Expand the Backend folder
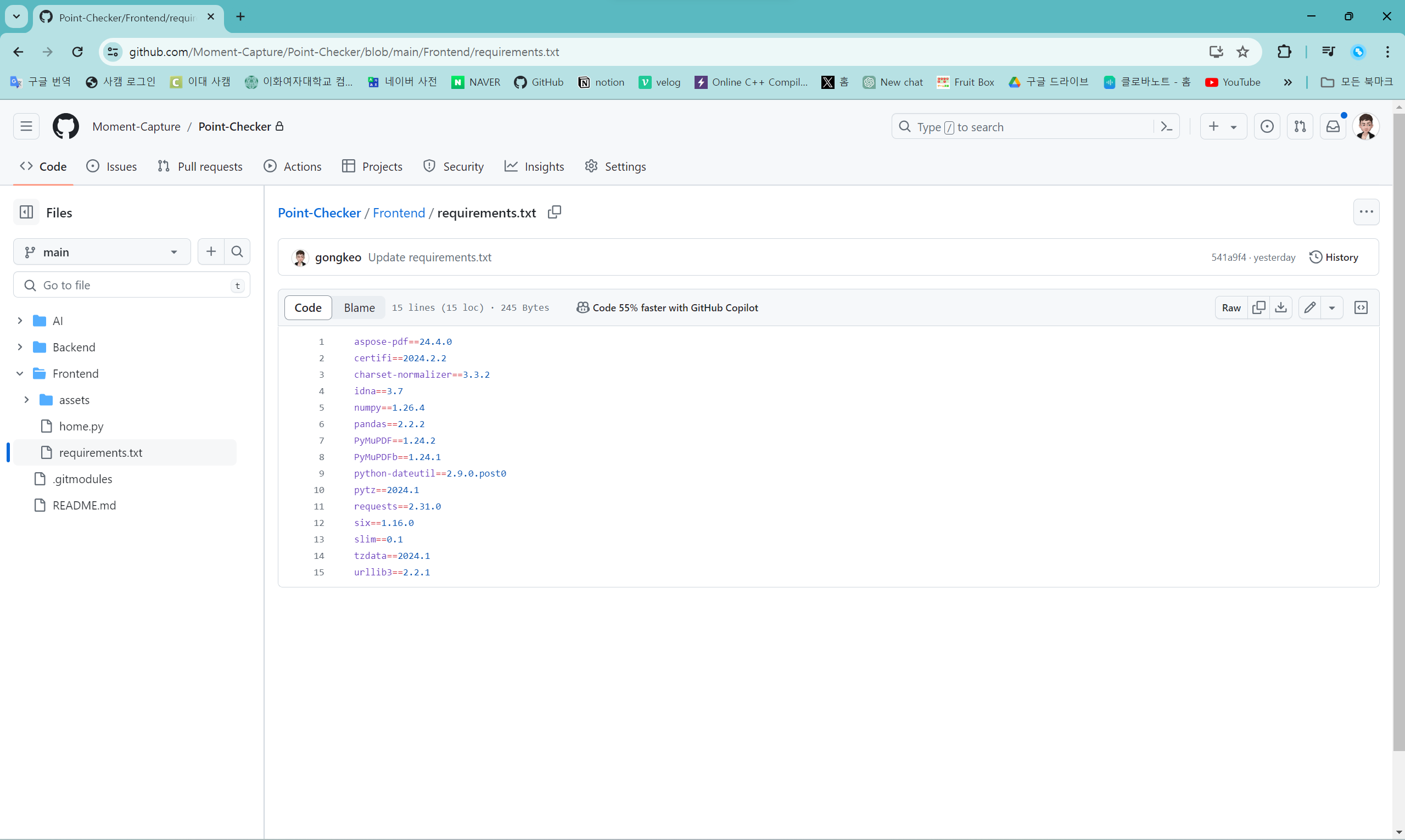 pyautogui.click(x=20, y=347)
